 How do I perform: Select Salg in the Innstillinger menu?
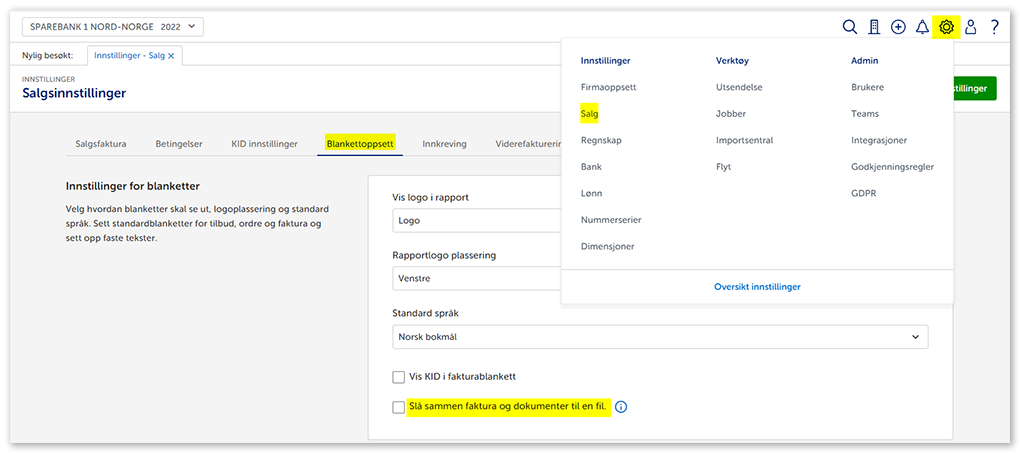tap(589, 114)
